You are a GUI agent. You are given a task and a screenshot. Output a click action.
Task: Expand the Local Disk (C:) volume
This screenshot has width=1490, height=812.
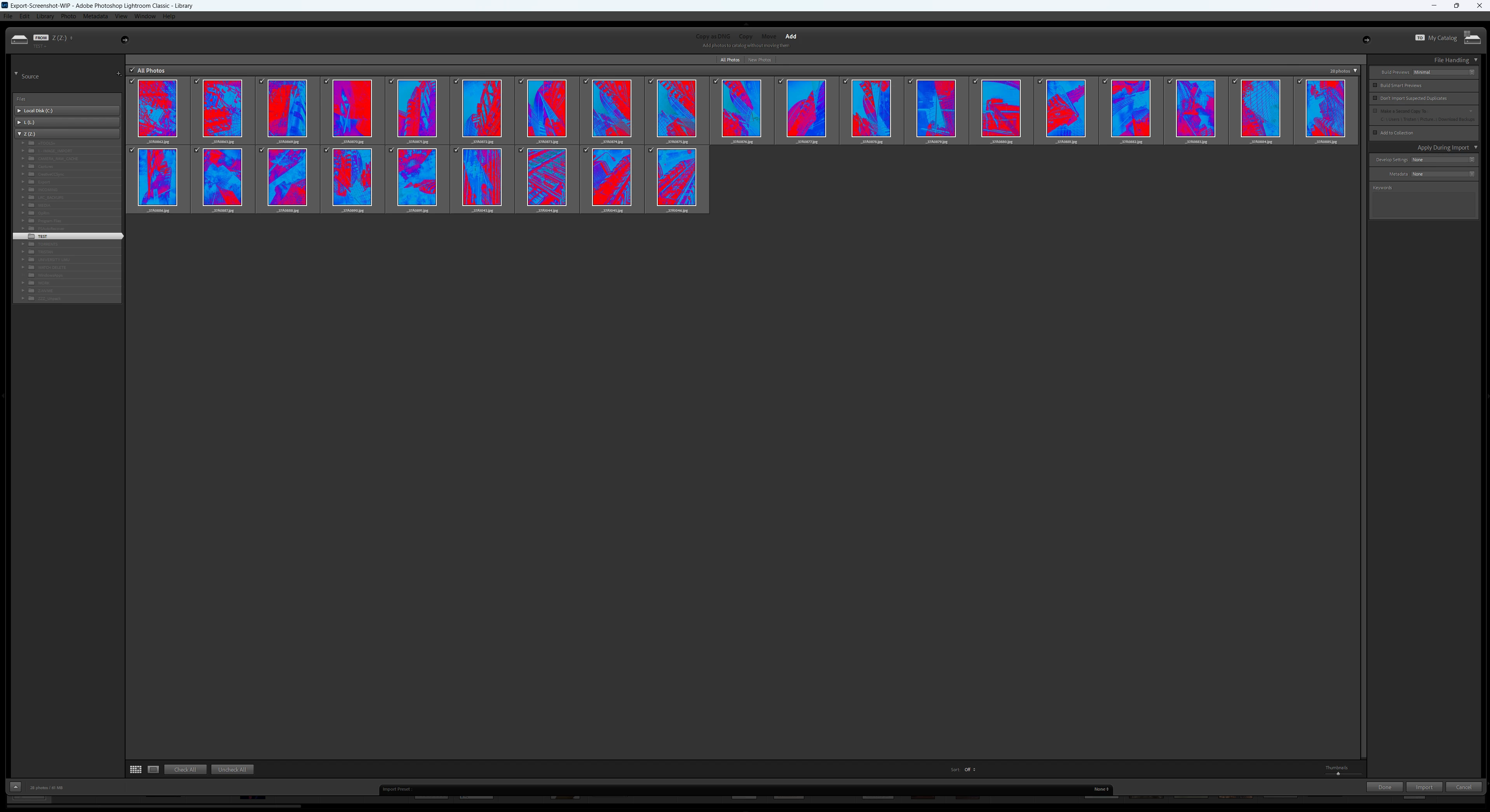point(19,110)
